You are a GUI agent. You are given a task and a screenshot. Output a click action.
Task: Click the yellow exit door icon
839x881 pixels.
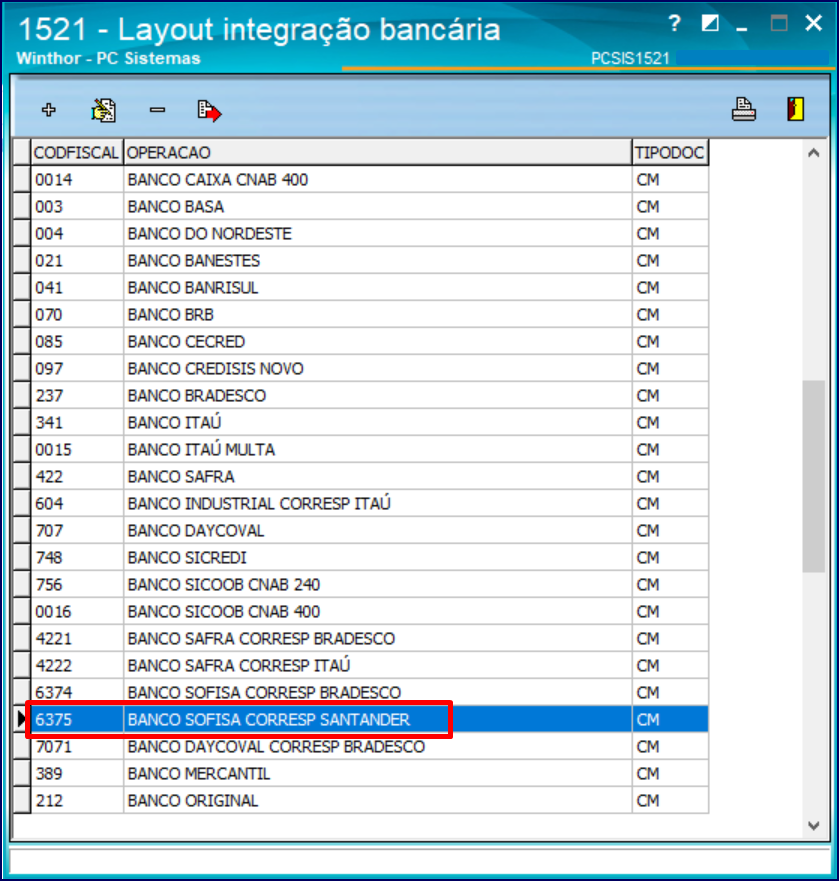[x=795, y=109]
